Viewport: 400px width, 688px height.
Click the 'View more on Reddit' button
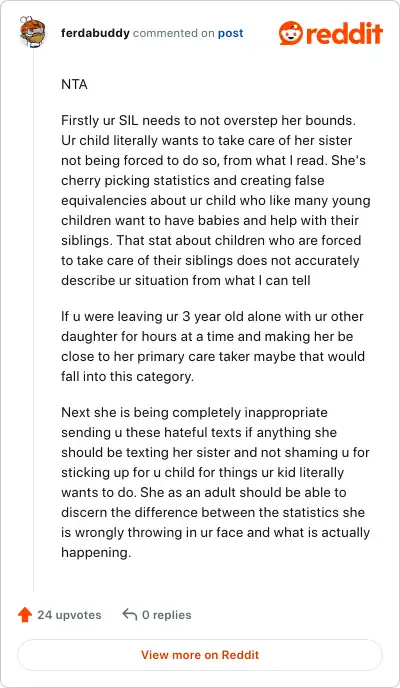point(200,655)
